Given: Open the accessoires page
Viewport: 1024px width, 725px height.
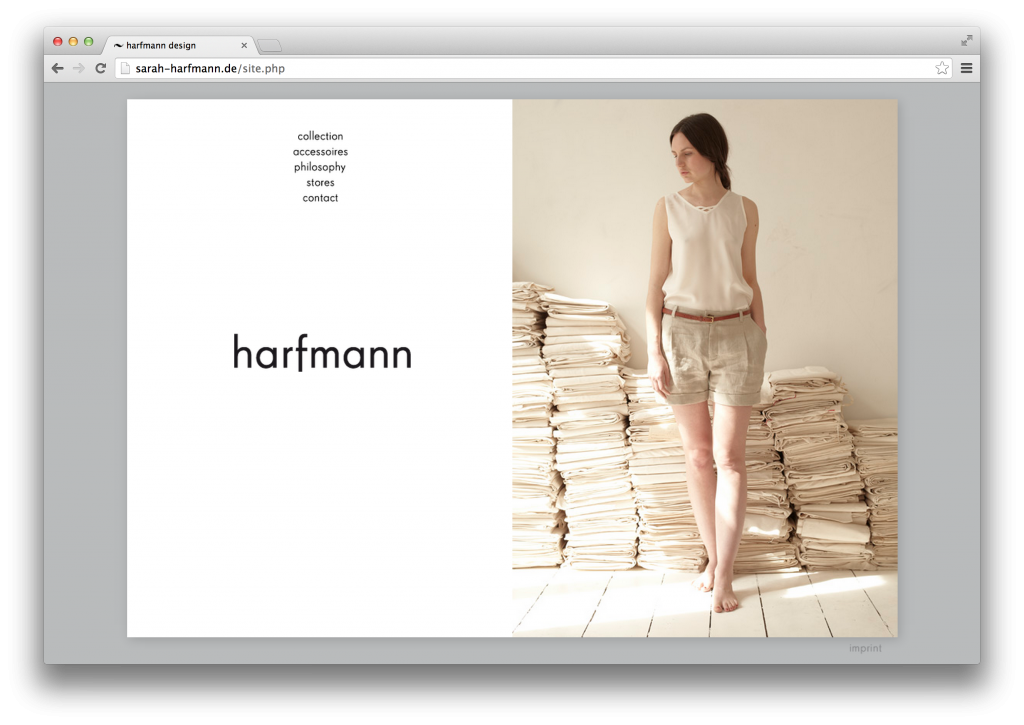Looking at the screenshot, I should [x=320, y=152].
